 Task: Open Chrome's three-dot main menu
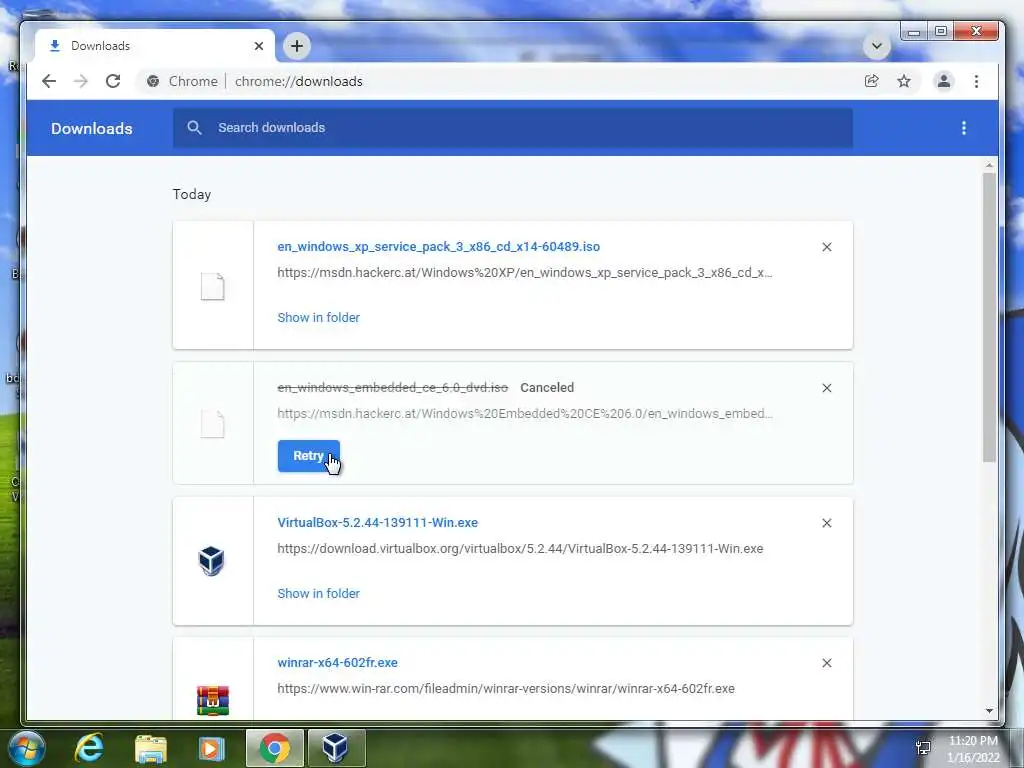point(976,81)
